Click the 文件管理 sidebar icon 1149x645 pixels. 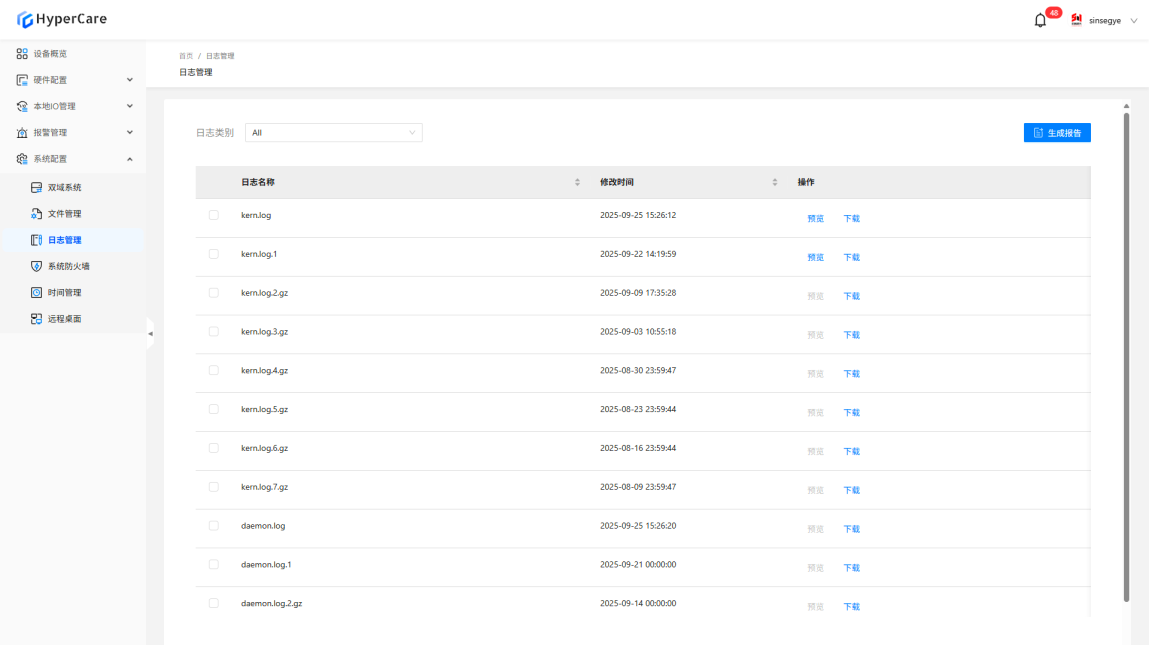pyautogui.click(x=37, y=214)
